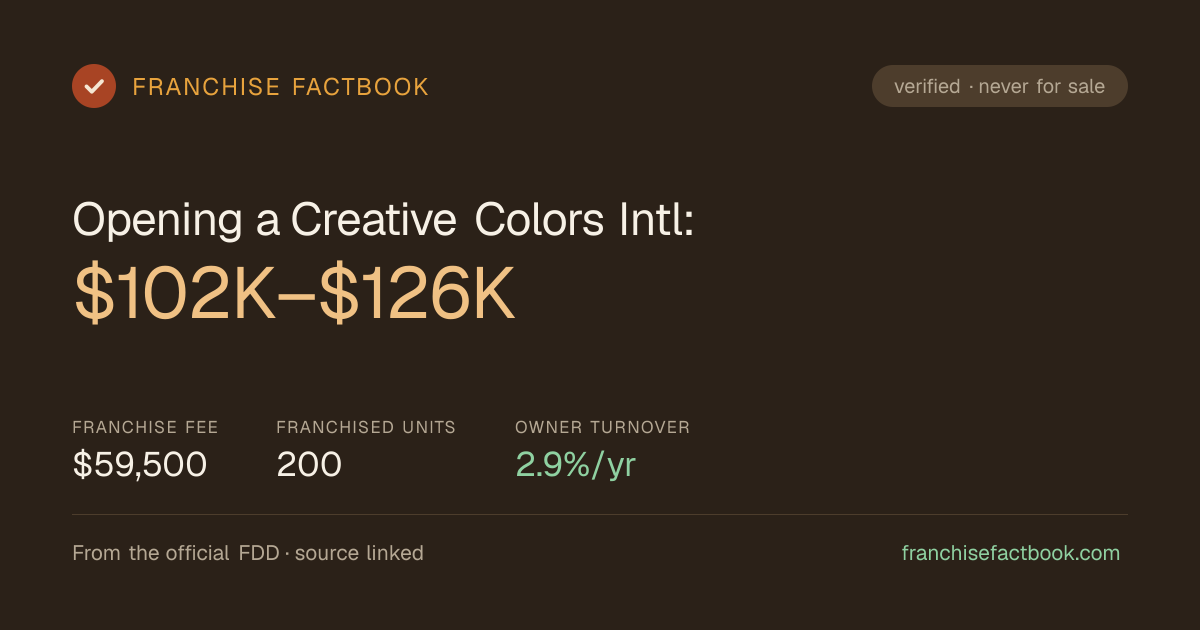1200x630 pixels.
Task: Open the source linked text
Action: [359, 553]
